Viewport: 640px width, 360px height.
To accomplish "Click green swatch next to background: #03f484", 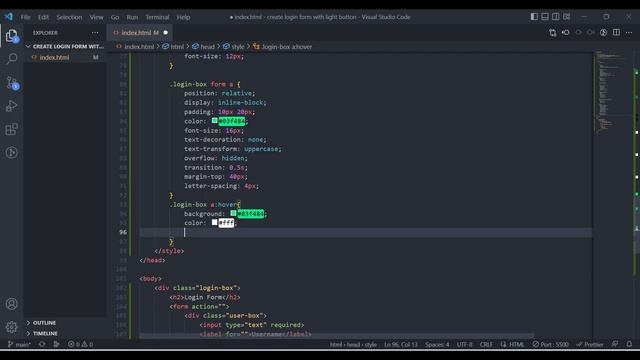I will (233, 213).
